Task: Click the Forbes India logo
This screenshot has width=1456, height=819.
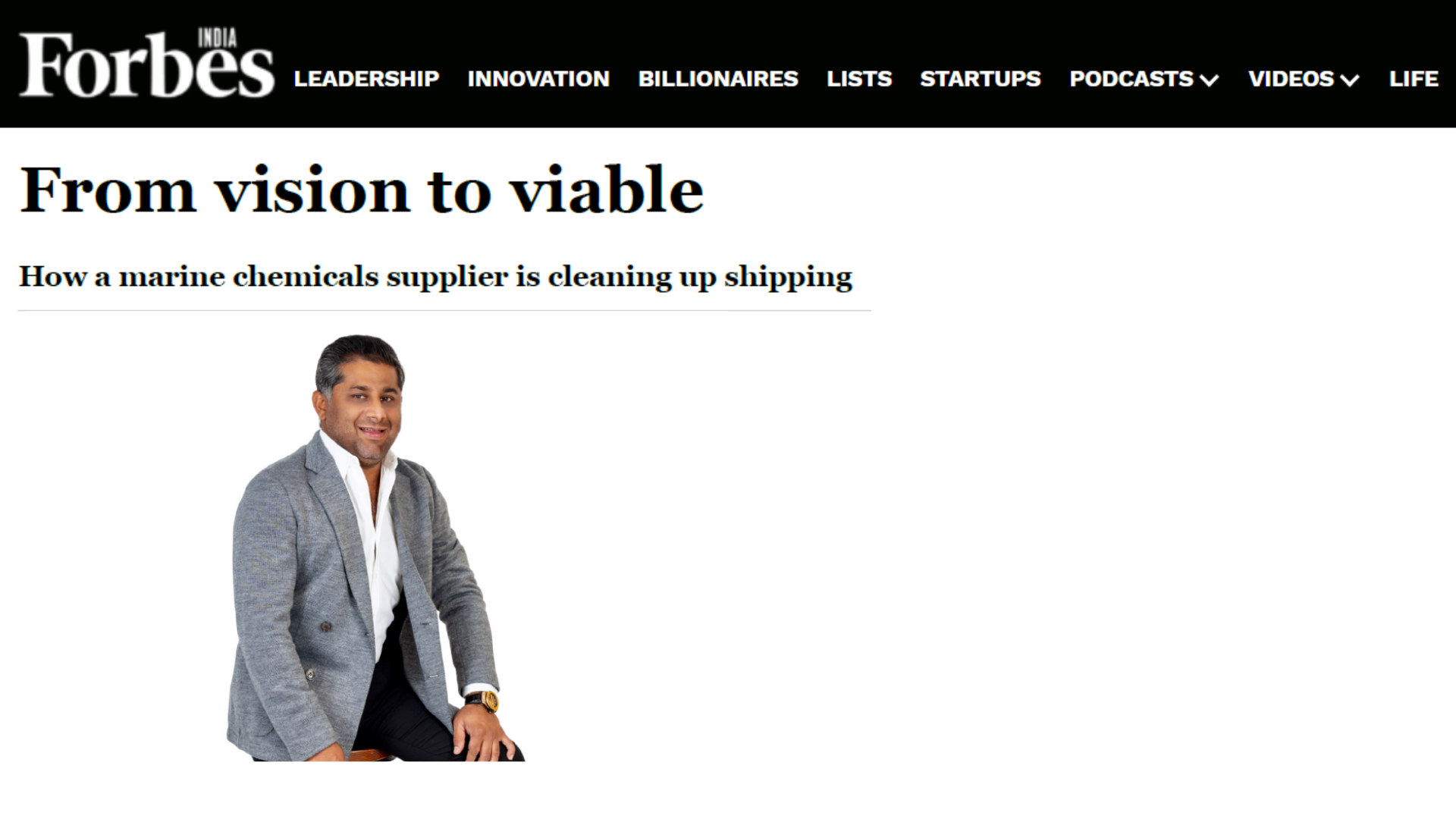Action: [146, 64]
